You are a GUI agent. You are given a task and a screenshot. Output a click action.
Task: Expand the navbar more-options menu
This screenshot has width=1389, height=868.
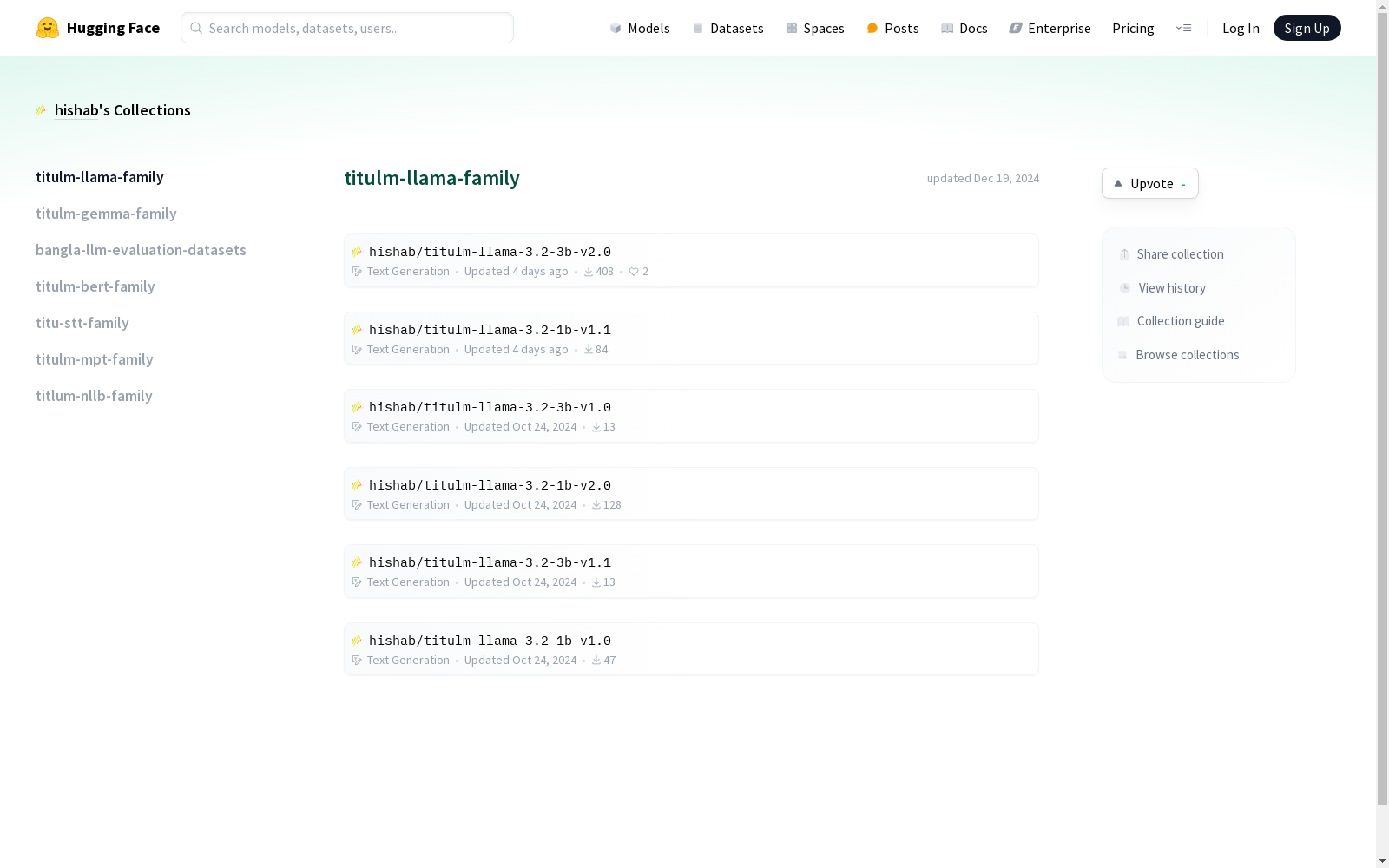click(1183, 28)
